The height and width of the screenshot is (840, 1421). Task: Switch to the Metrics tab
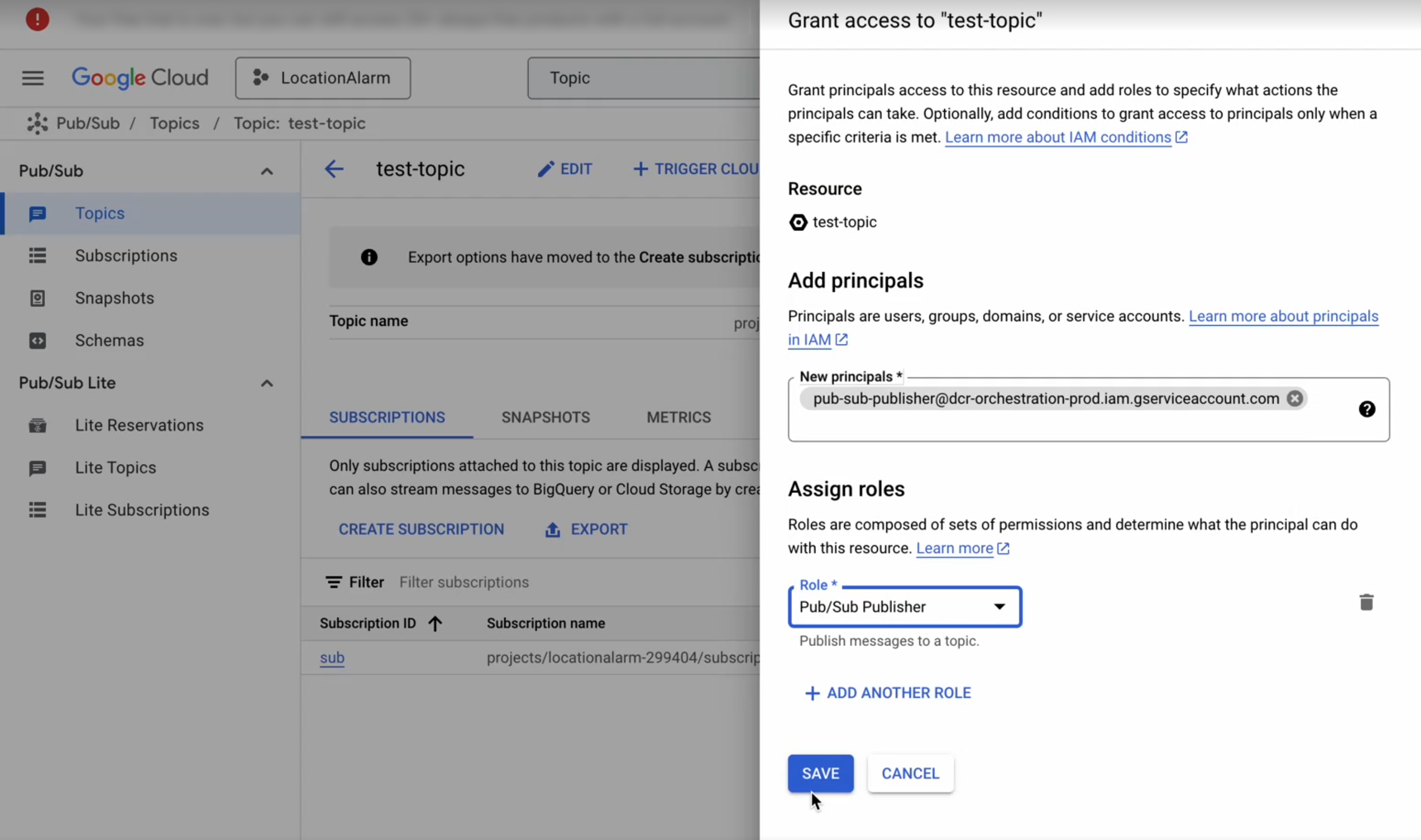[678, 417]
